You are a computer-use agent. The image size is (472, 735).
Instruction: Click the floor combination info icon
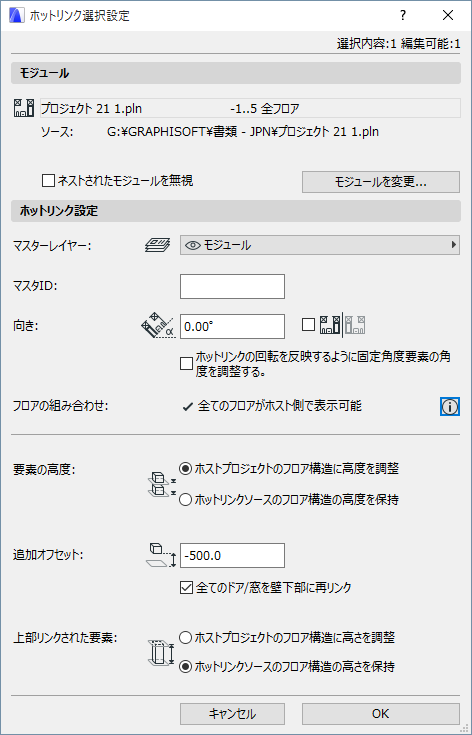[x=450, y=407]
